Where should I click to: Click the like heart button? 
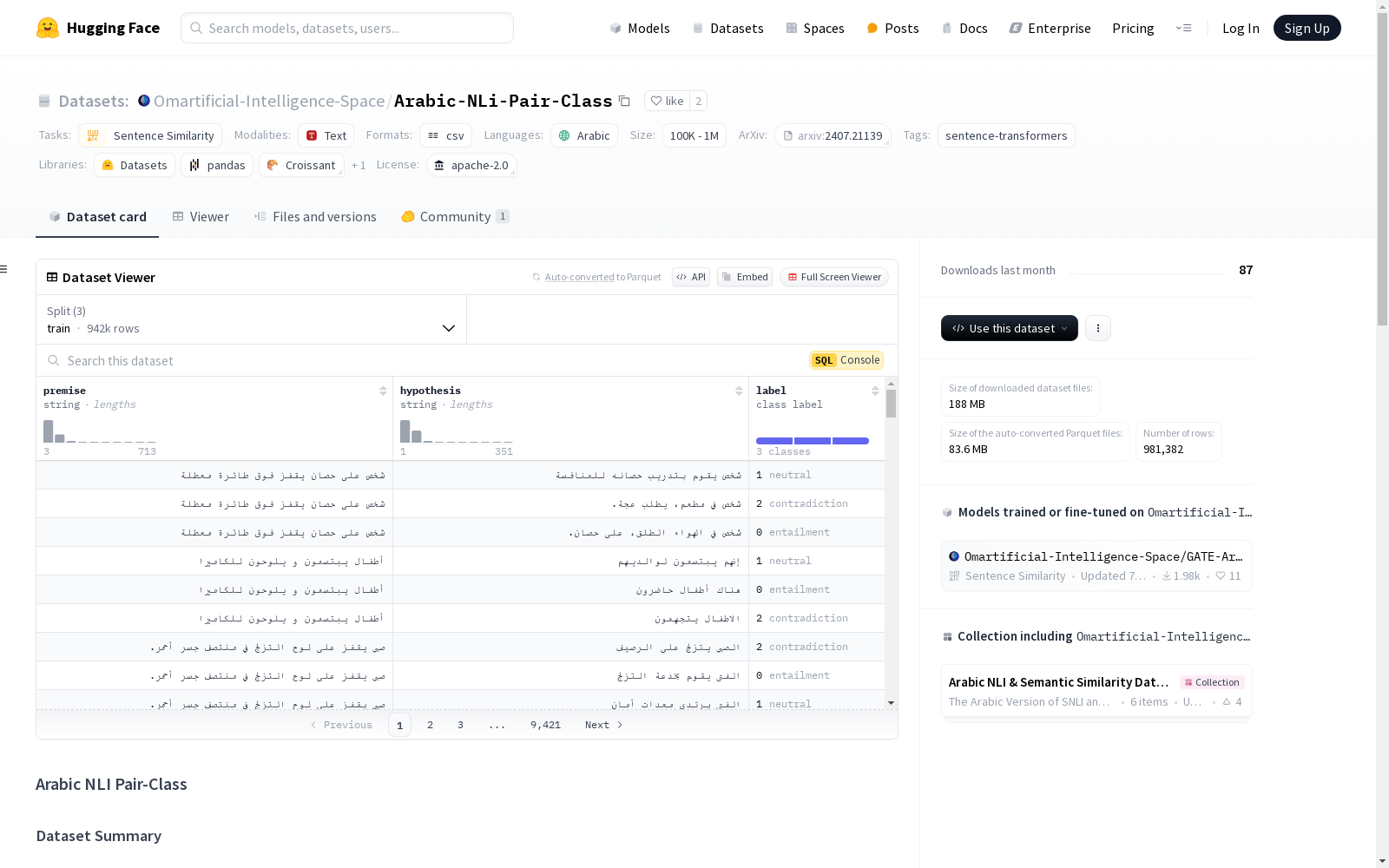[x=668, y=101]
